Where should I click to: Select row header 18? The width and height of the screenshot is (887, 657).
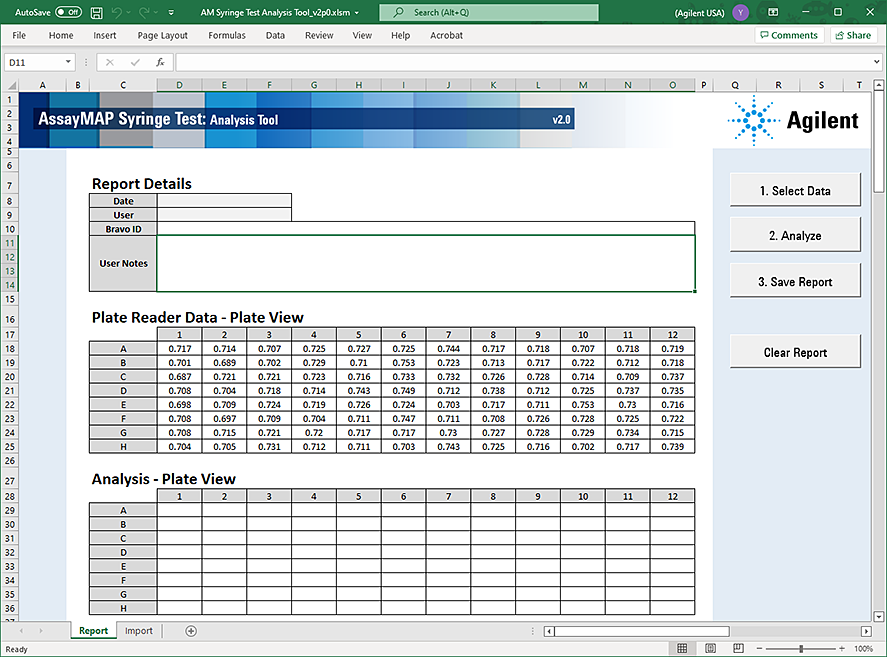10,349
